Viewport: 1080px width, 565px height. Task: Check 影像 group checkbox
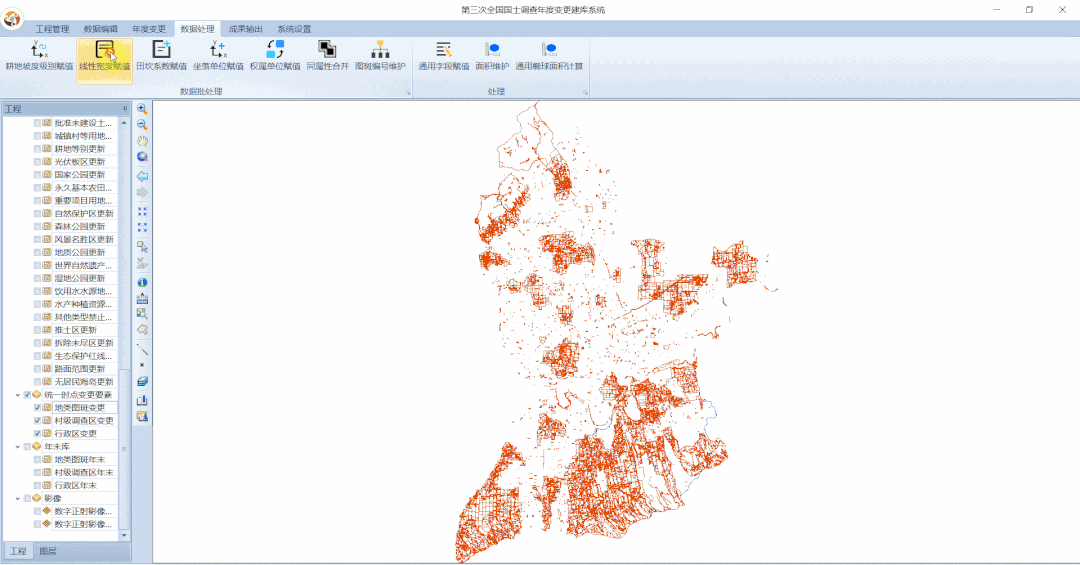point(28,498)
